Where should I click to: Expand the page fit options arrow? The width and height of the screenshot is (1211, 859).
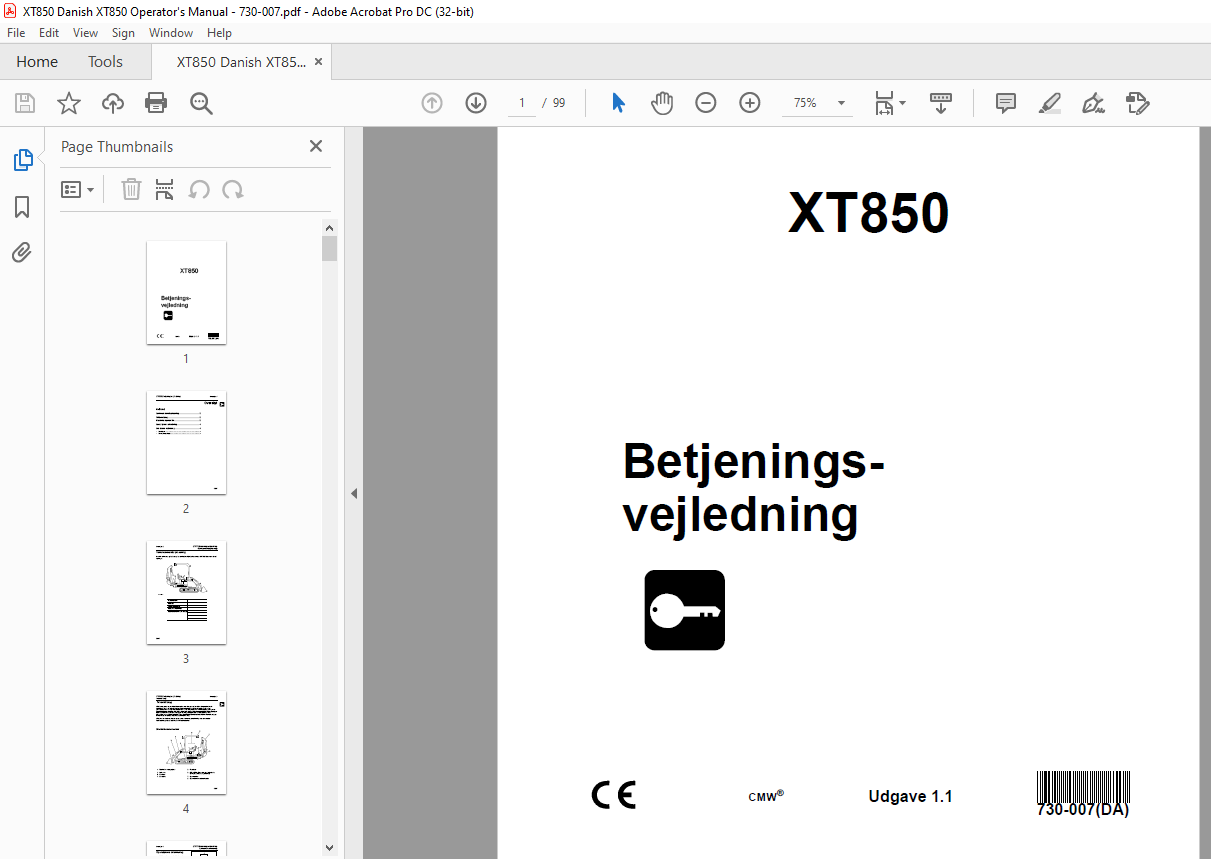coord(903,103)
